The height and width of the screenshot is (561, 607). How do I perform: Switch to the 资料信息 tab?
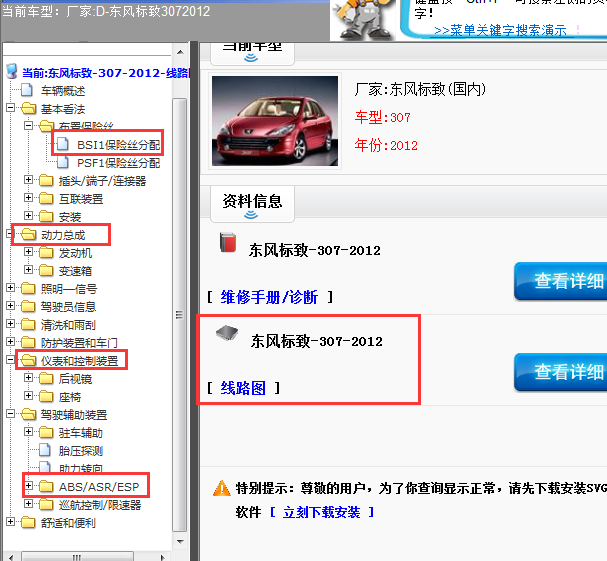point(252,204)
